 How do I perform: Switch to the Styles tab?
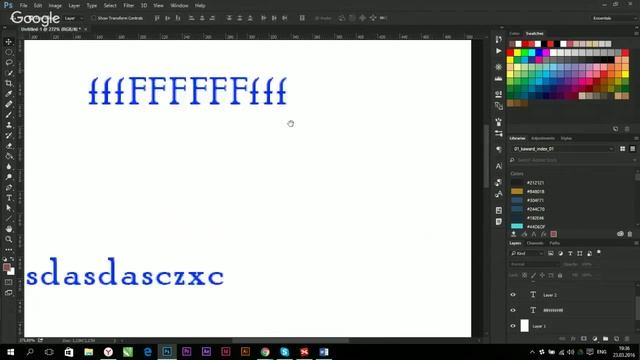coord(566,138)
